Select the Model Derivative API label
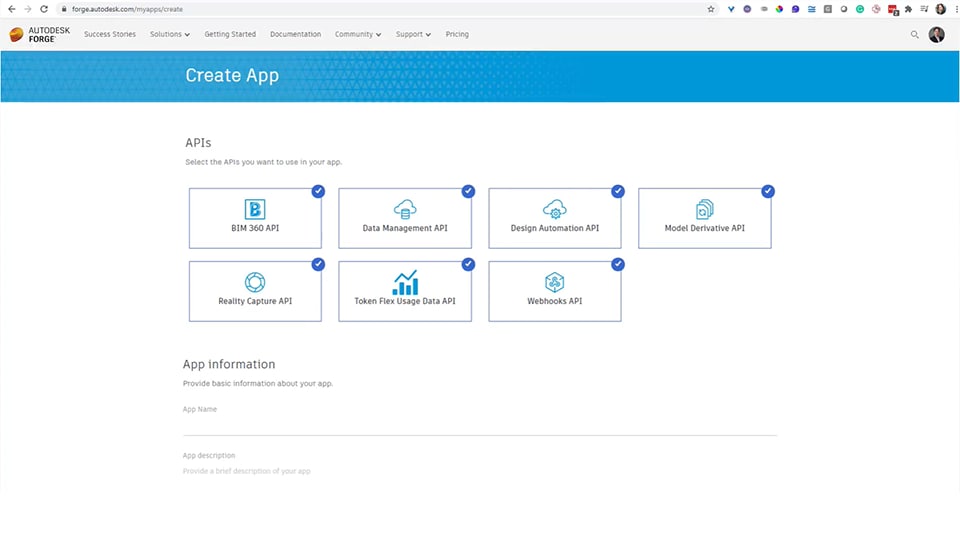This screenshot has width=960, height=533. tap(705, 228)
